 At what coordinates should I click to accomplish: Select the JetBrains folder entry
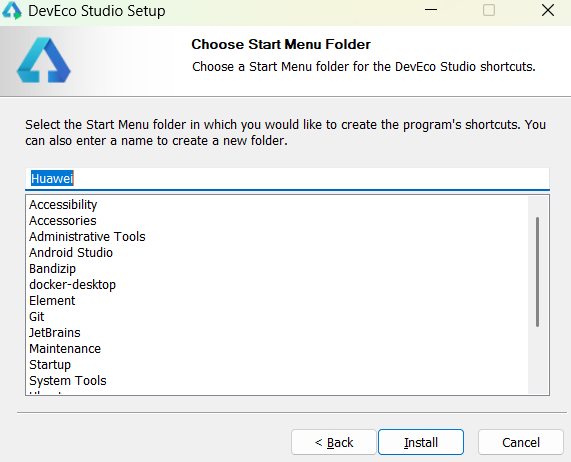[x=55, y=333]
